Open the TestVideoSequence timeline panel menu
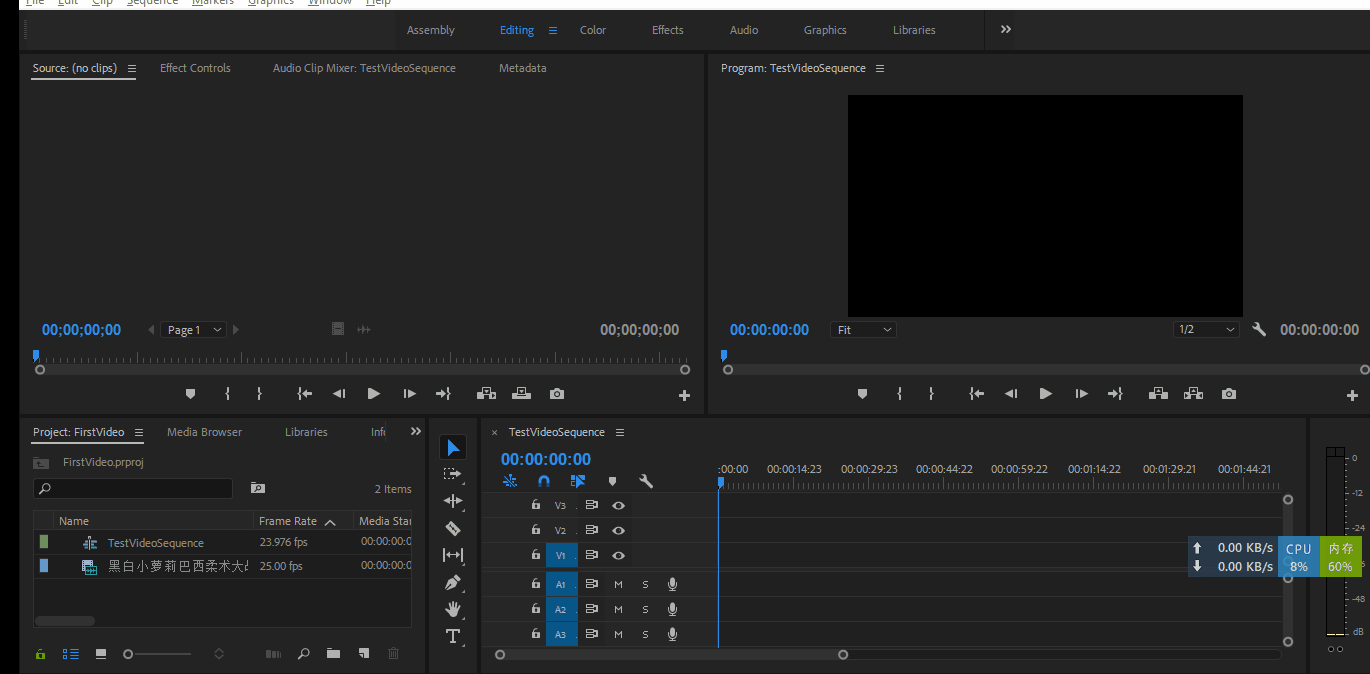The image size is (1370, 674). 620,433
